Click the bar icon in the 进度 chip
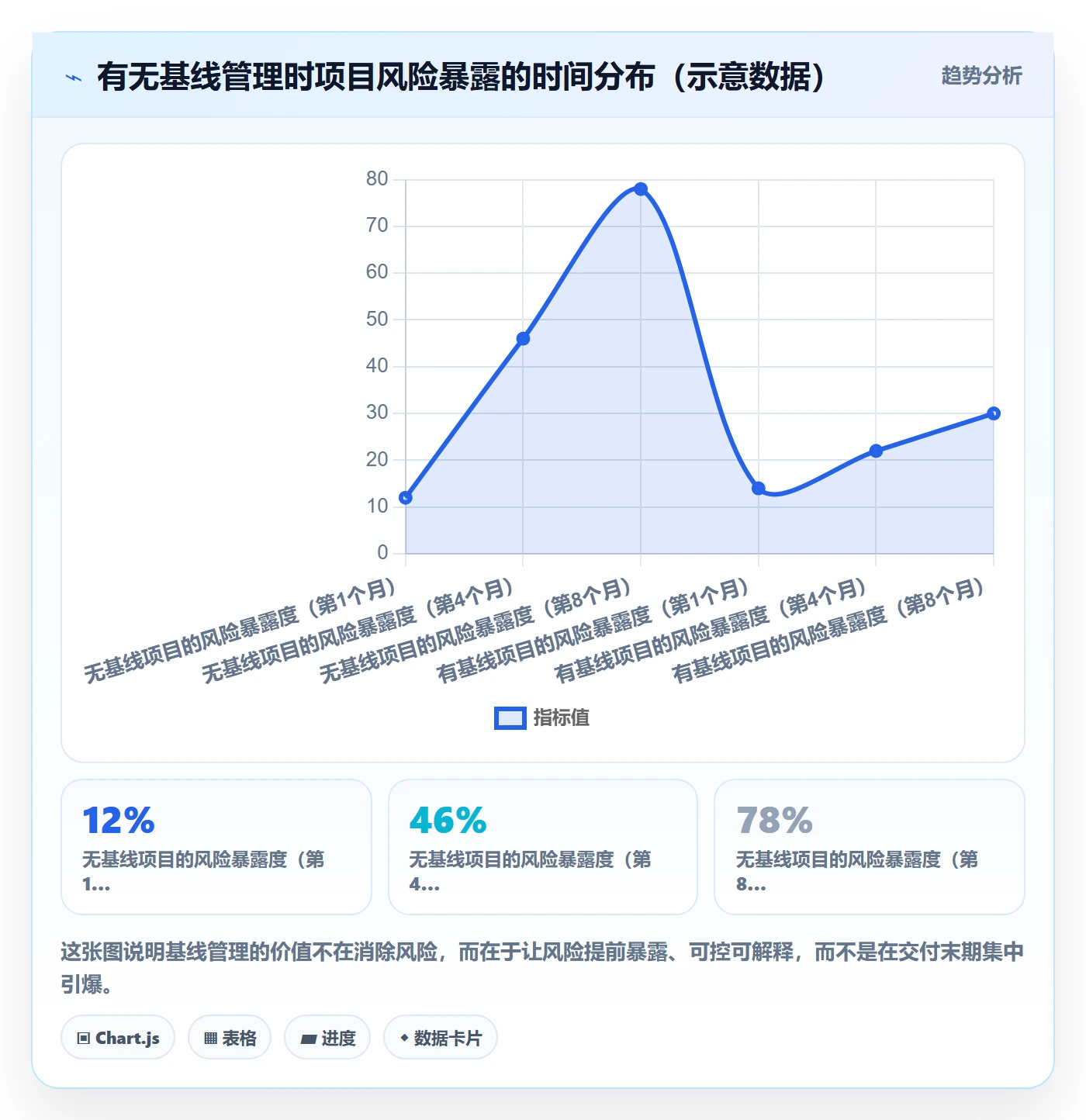Viewport: 1086px width, 1120px height. coord(309,1039)
